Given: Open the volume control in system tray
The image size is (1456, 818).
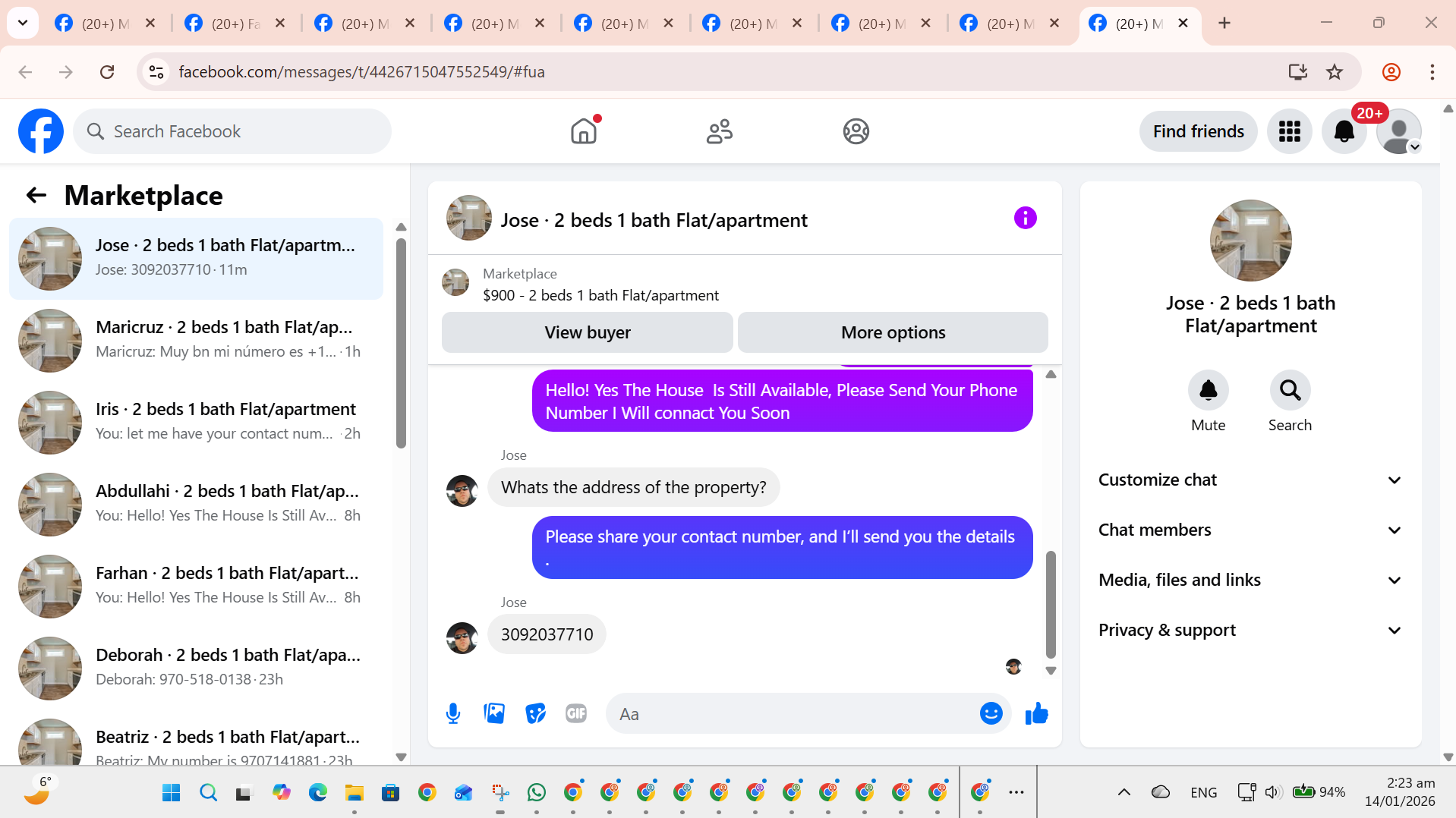Looking at the screenshot, I should pos(1273,792).
